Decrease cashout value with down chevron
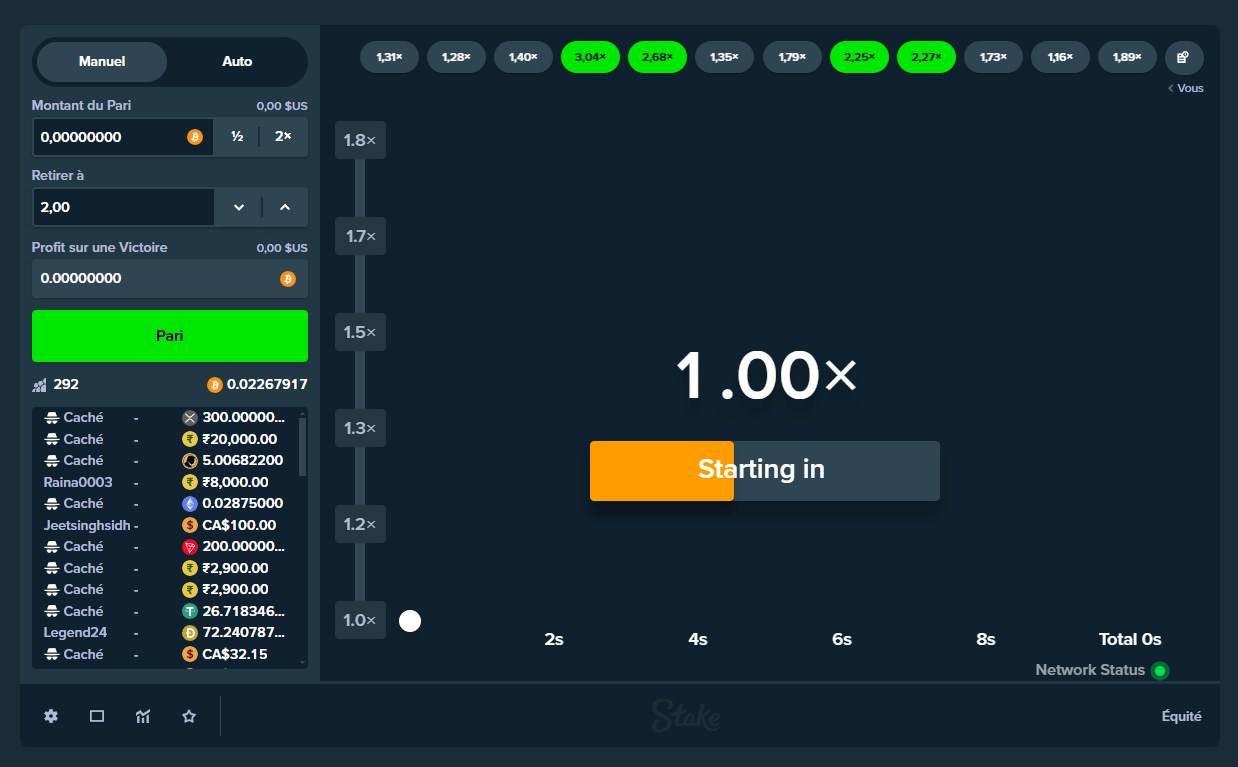Image resolution: width=1238 pixels, height=767 pixels. pyautogui.click(x=239, y=207)
